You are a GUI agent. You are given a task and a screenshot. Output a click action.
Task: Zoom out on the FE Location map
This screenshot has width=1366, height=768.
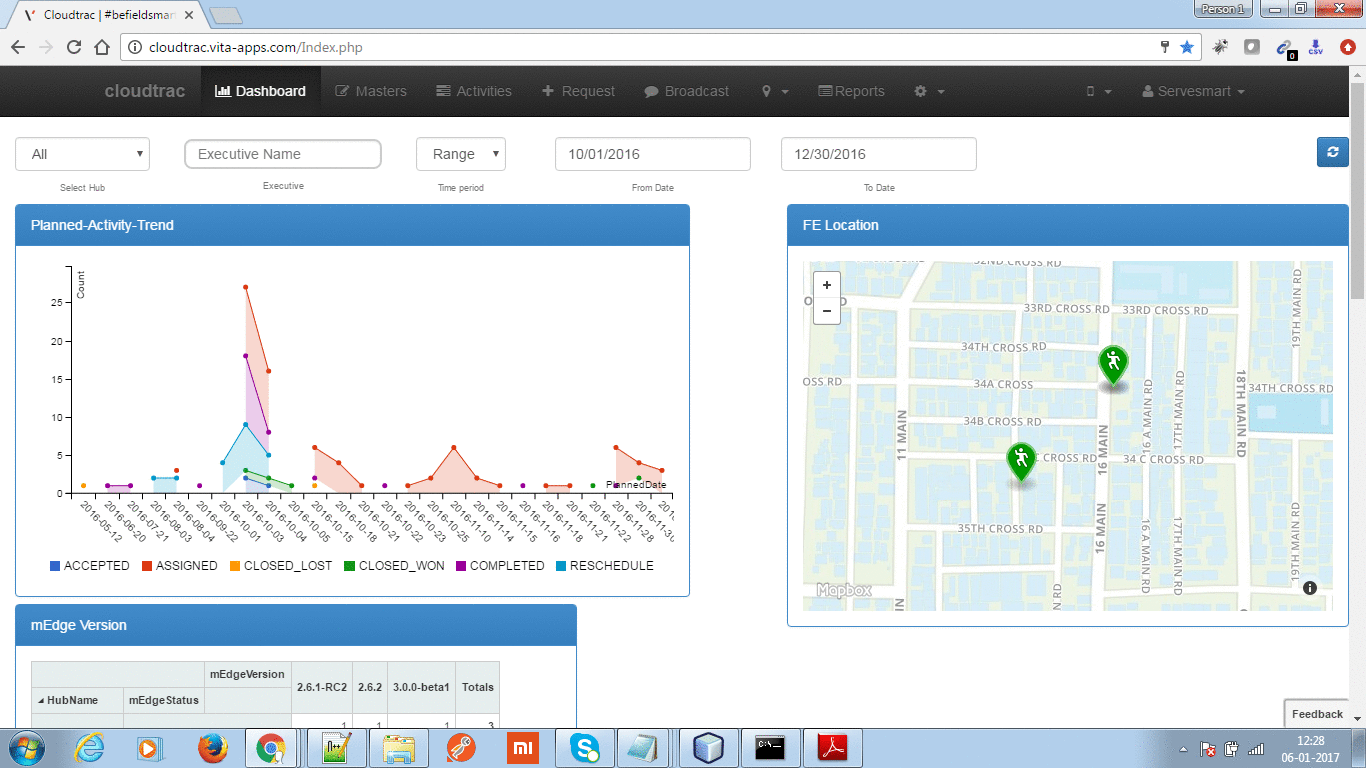pos(827,311)
